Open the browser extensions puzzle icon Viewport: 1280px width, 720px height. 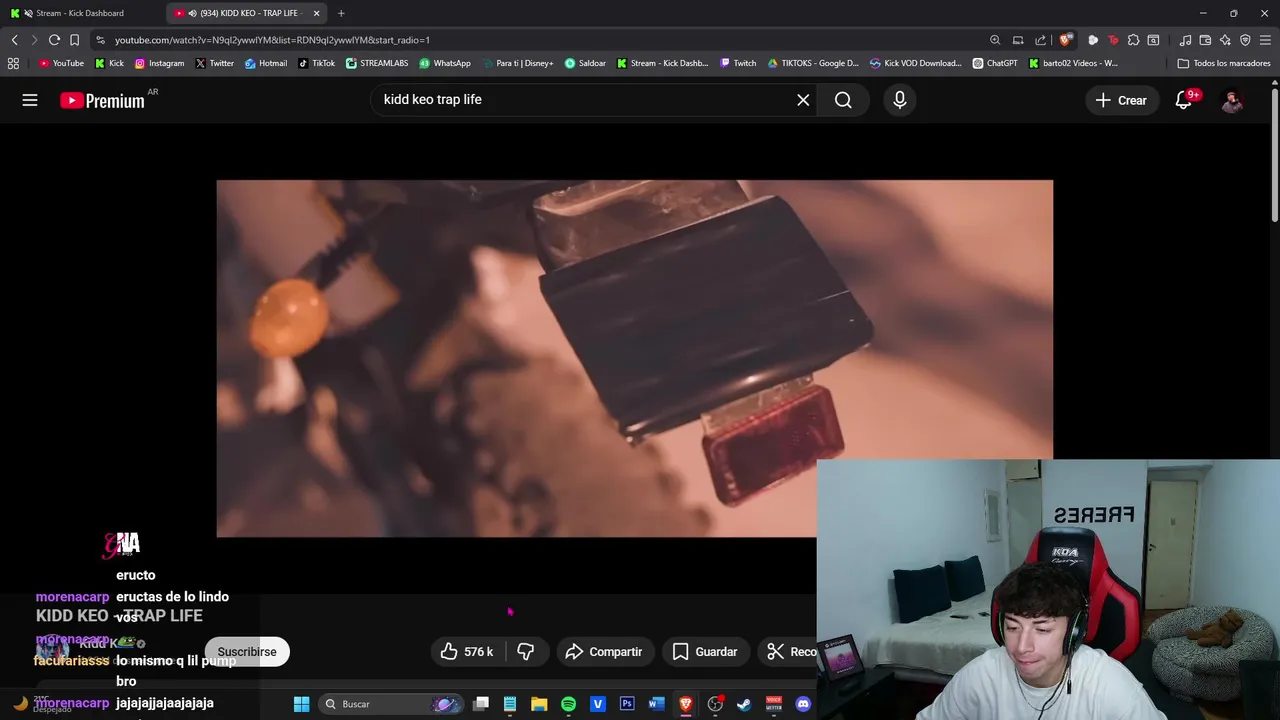pos(1133,40)
